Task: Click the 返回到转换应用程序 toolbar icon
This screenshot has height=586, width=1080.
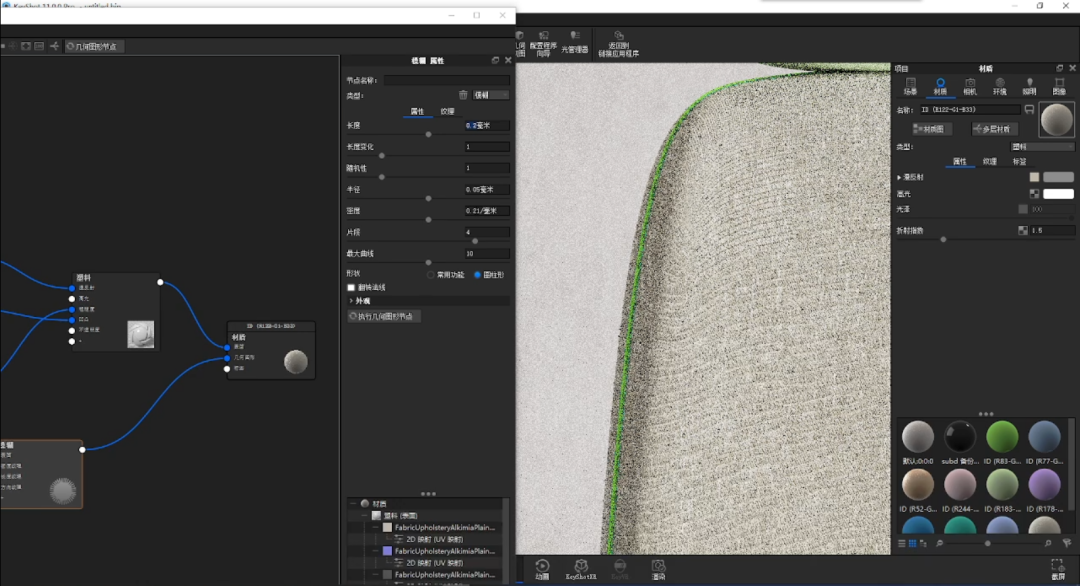Action: pos(619,43)
